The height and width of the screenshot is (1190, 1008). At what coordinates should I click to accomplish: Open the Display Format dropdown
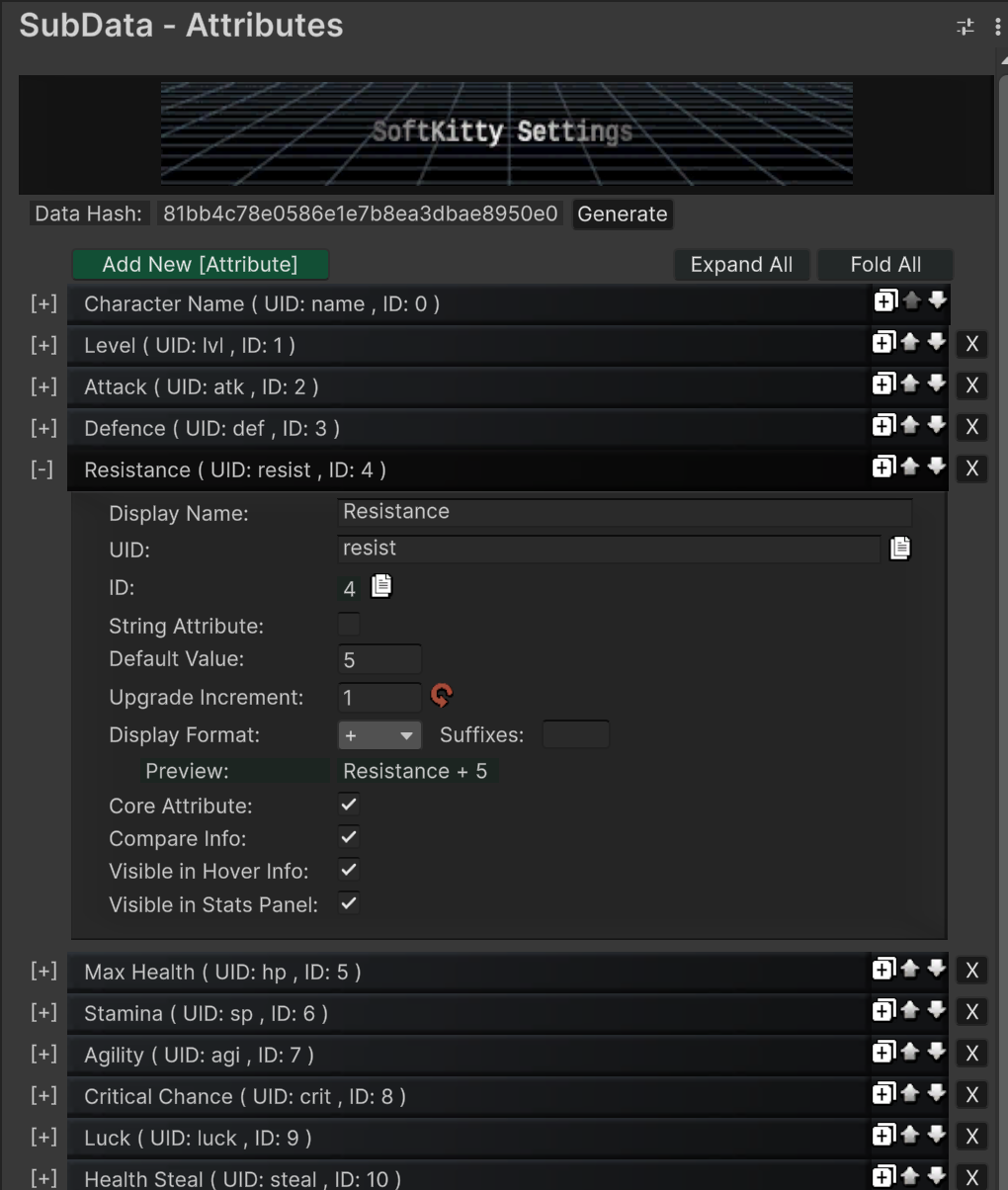tap(379, 735)
